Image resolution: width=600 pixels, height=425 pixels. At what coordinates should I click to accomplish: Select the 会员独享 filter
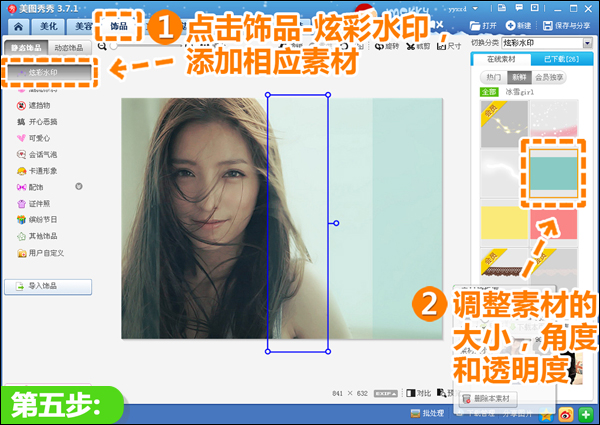pos(549,77)
